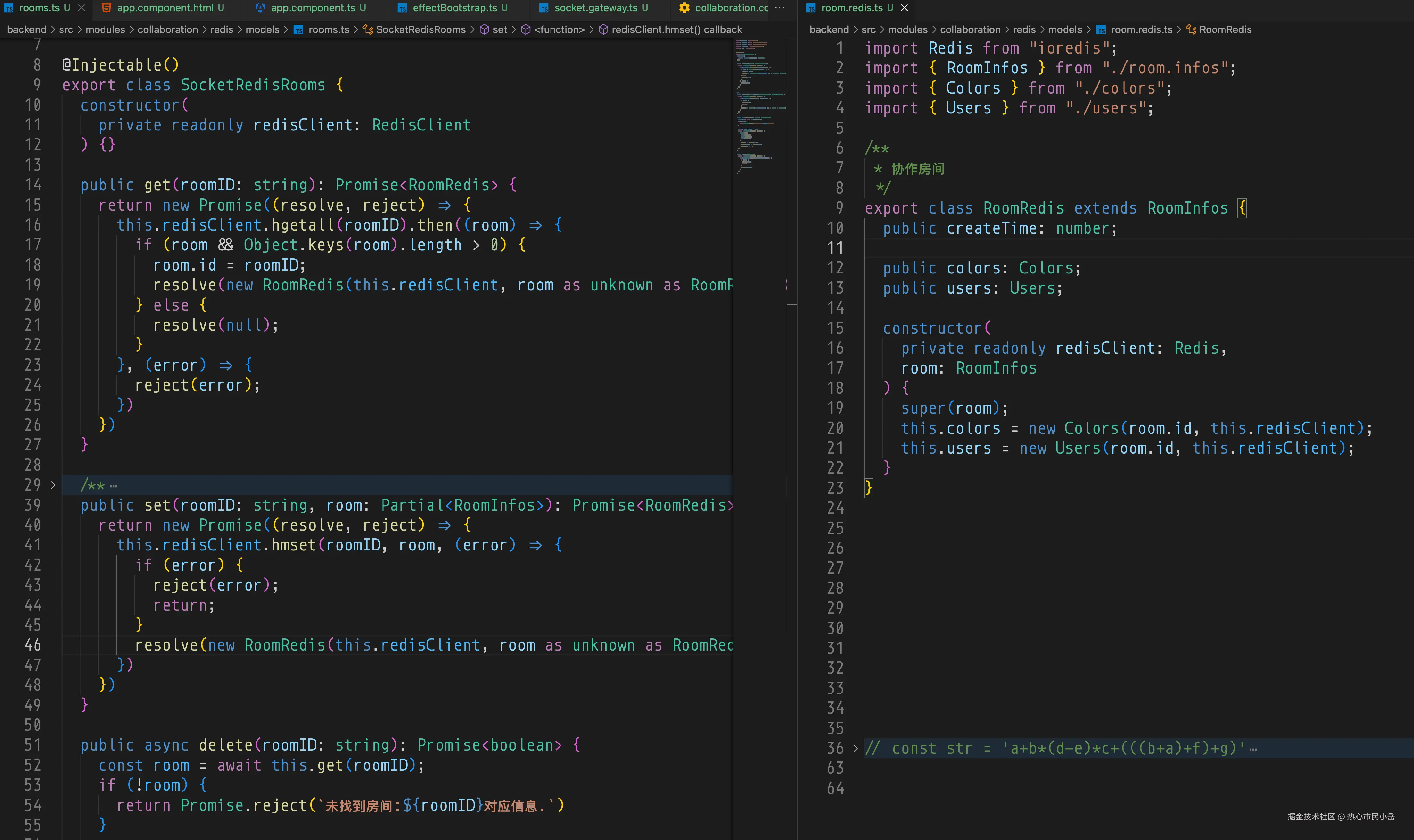
Task: Switch to the socket.gateway.ts tab
Action: [595, 8]
